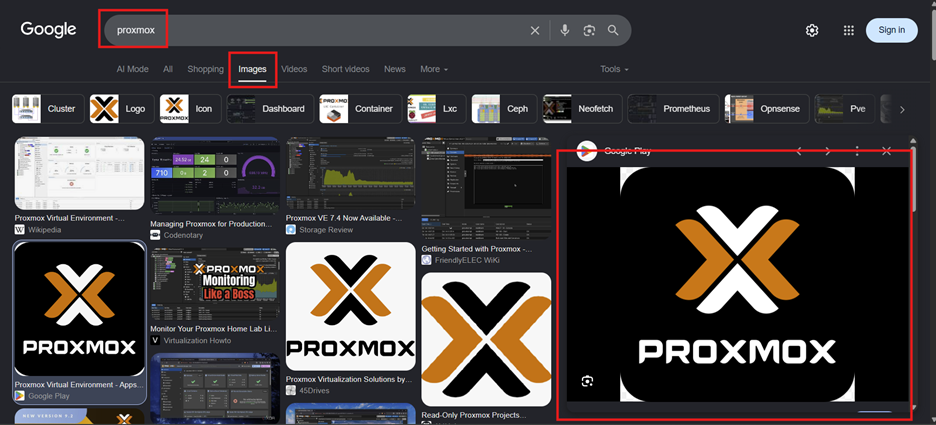Select the Logo filter chip
The image size is (936, 425).
[x=122, y=109]
